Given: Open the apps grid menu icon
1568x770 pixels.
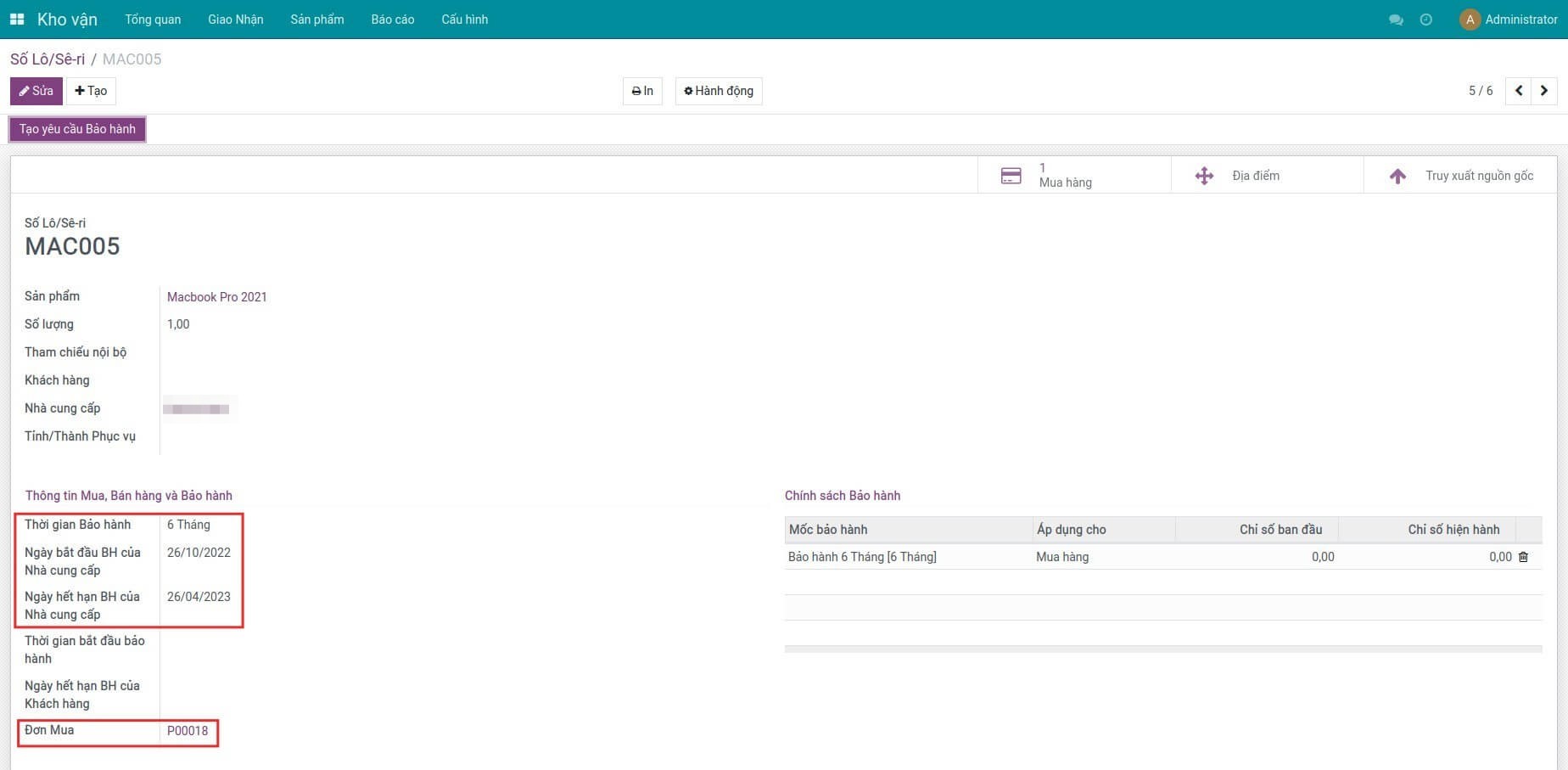Looking at the screenshot, I should coord(17,19).
